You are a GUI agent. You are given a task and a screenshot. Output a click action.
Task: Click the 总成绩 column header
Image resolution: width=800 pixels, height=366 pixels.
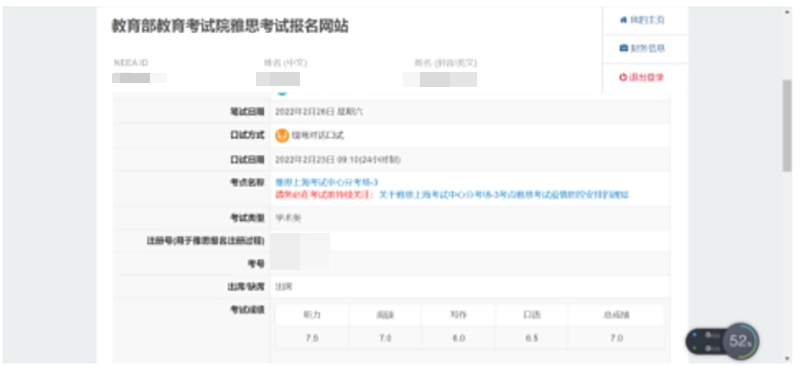click(x=617, y=315)
